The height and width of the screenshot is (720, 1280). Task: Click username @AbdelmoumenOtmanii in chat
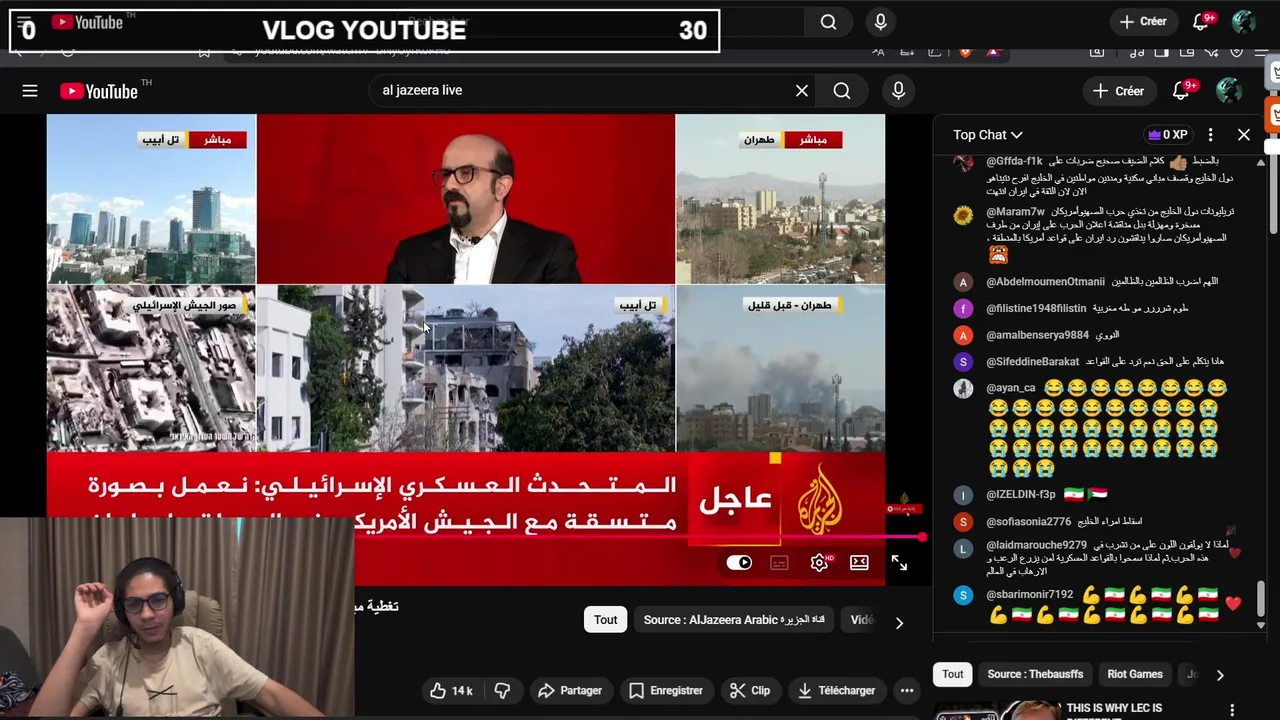(1045, 282)
